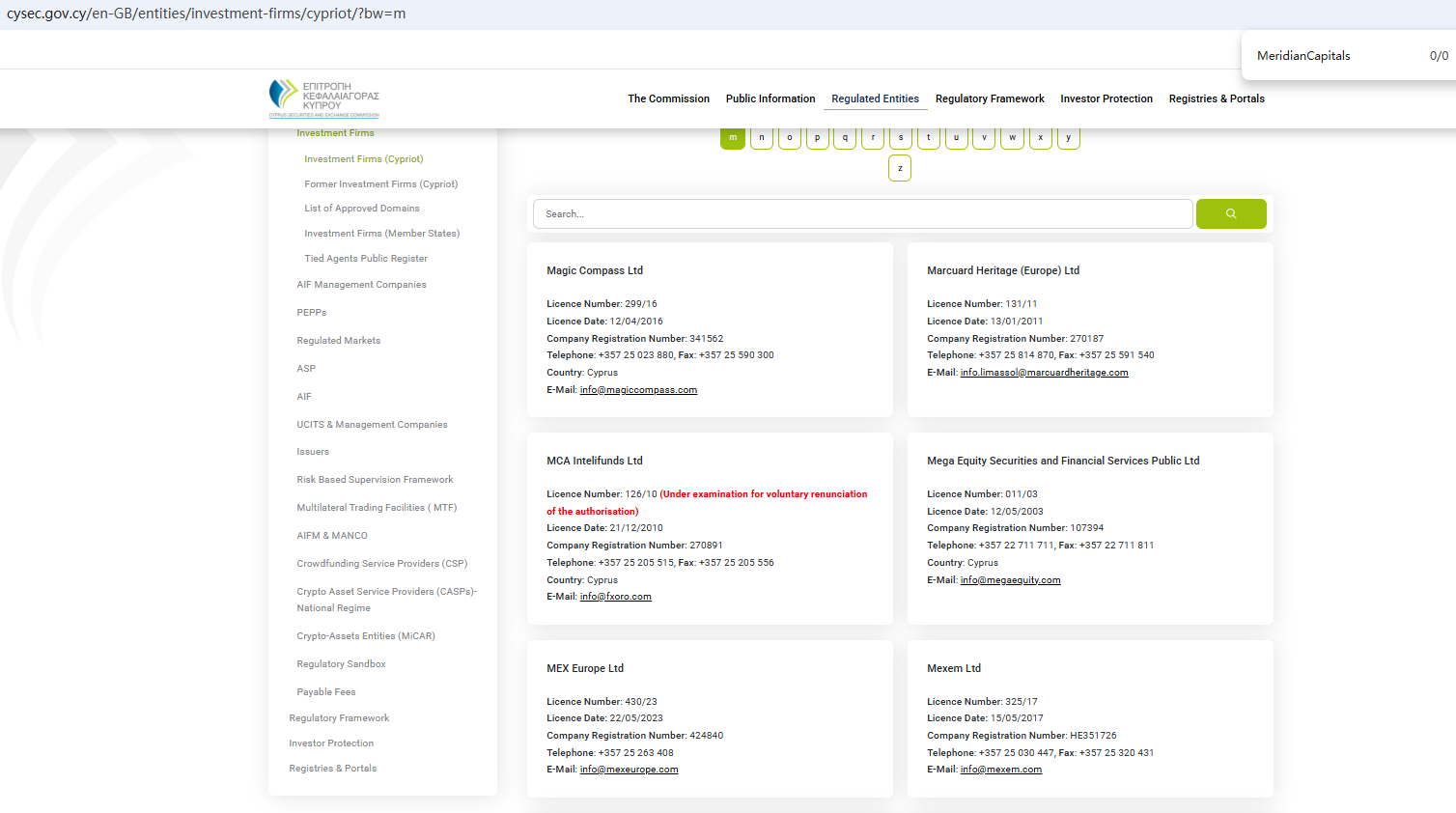
Task: Open Investor Protection menu
Action: (x=1106, y=98)
